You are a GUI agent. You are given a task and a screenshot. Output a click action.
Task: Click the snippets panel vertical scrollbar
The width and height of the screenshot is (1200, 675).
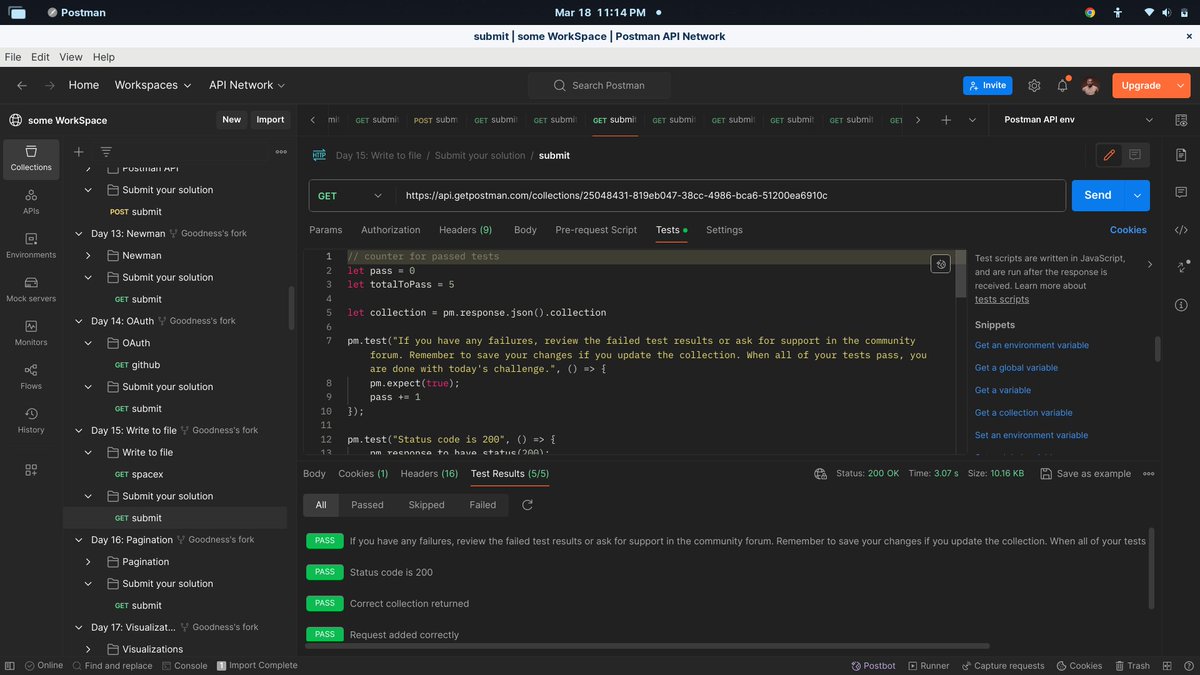coord(1158,348)
